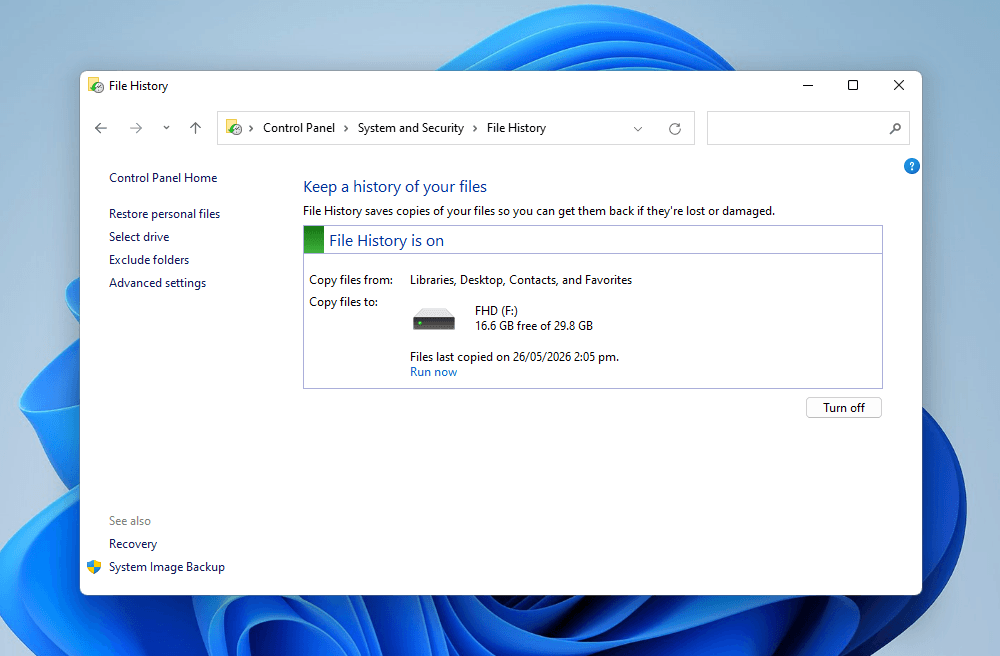
Task: Click 'Libraries, Desktop, Contacts, and Favorites' text
Action: coord(521,280)
